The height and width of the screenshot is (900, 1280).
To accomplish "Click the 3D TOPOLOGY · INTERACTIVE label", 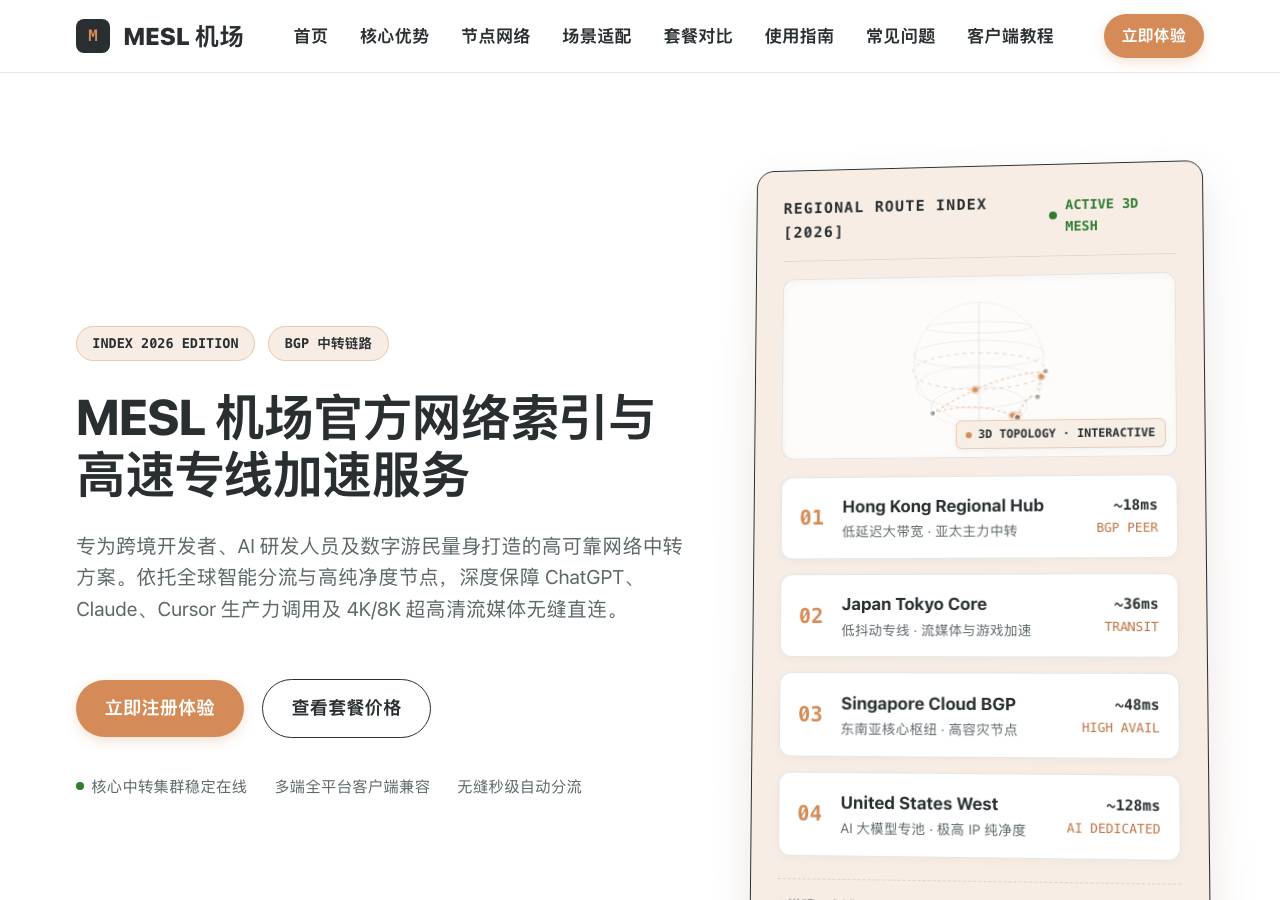I will (1060, 433).
